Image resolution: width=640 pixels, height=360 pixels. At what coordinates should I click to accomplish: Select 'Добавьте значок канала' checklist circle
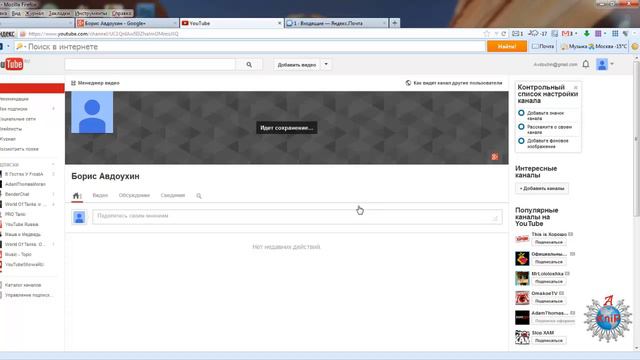pos(521,113)
